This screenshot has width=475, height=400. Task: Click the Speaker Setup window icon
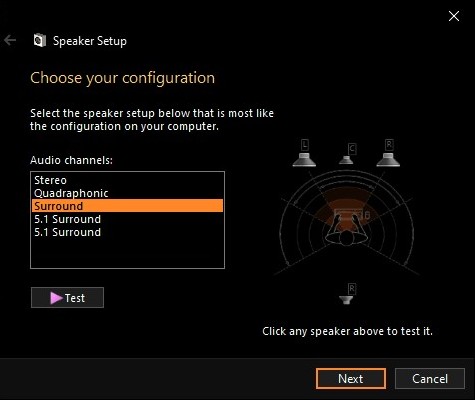(x=40, y=40)
